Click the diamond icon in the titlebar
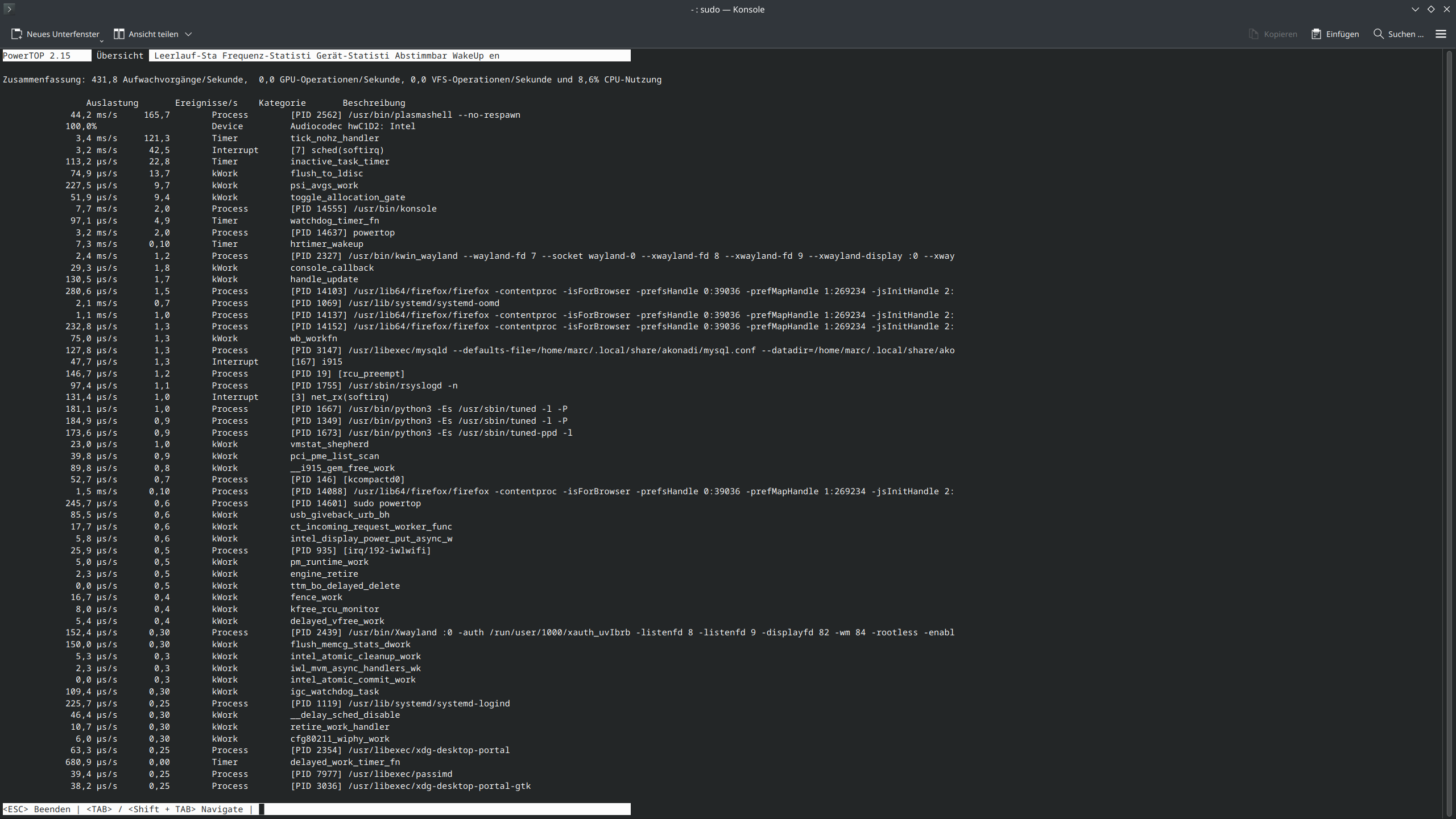Viewport: 1456px width, 819px height. tap(1431, 9)
